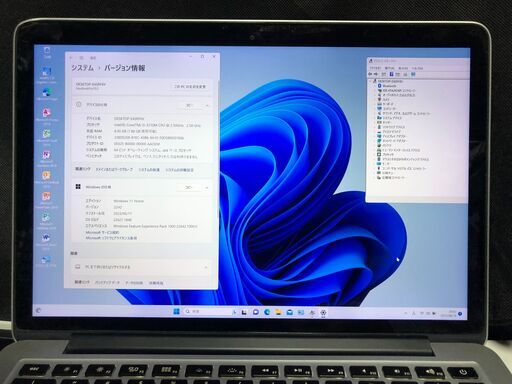Click the プロセッサ icon in Device Manager
This screenshot has height=384, width=512.
pyautogui.click(x=379, y=155)
